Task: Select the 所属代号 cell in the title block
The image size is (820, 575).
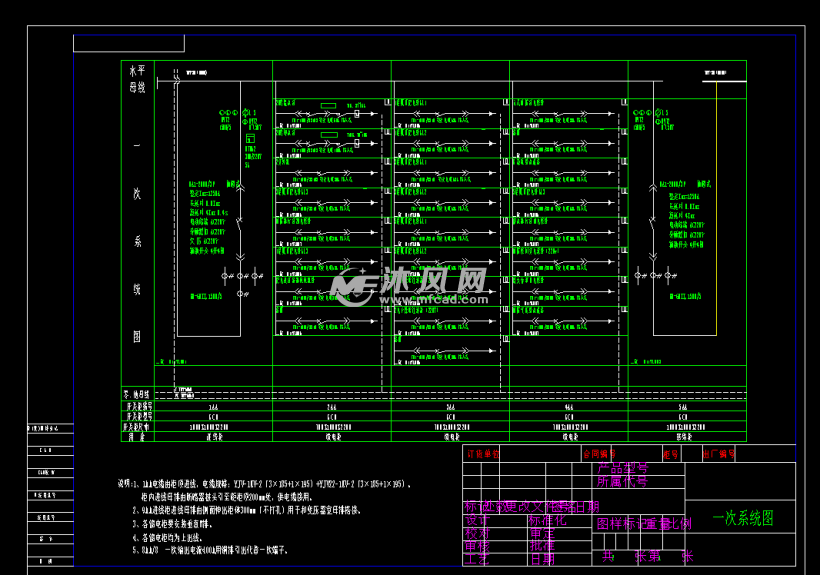Action: pos(622,481)
